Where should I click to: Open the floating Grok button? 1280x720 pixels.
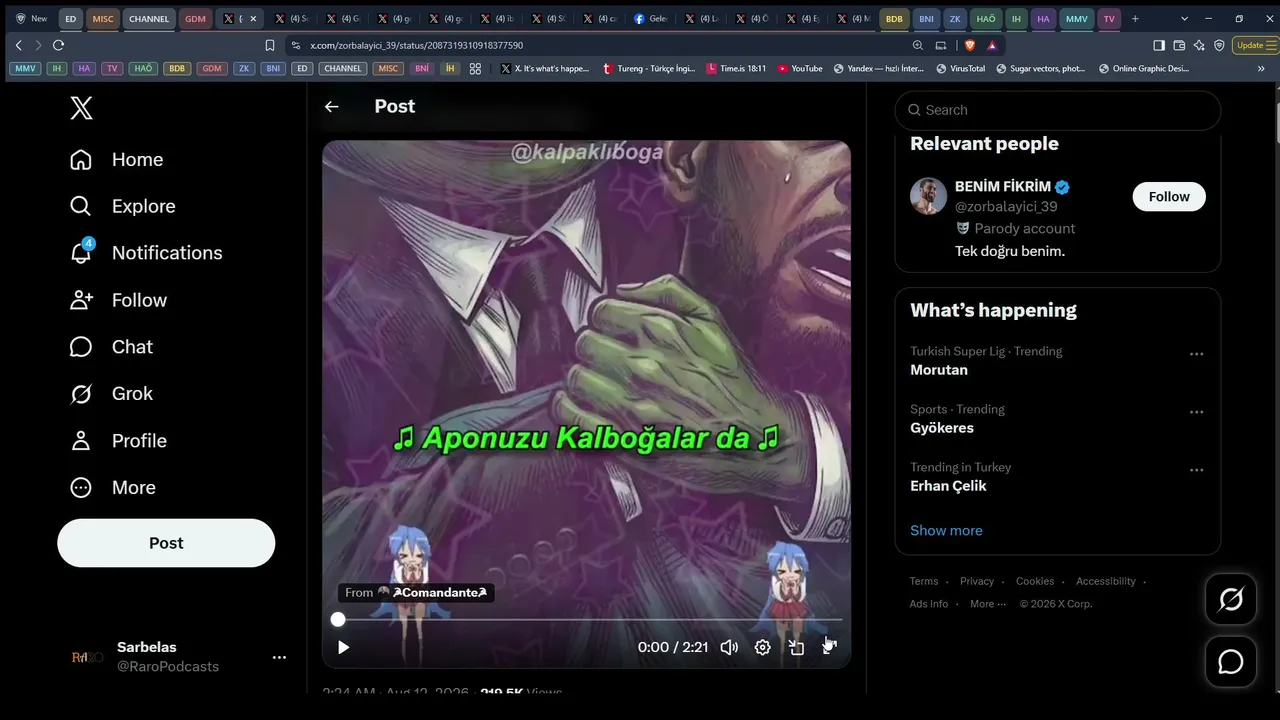[x=1231, y=599]
